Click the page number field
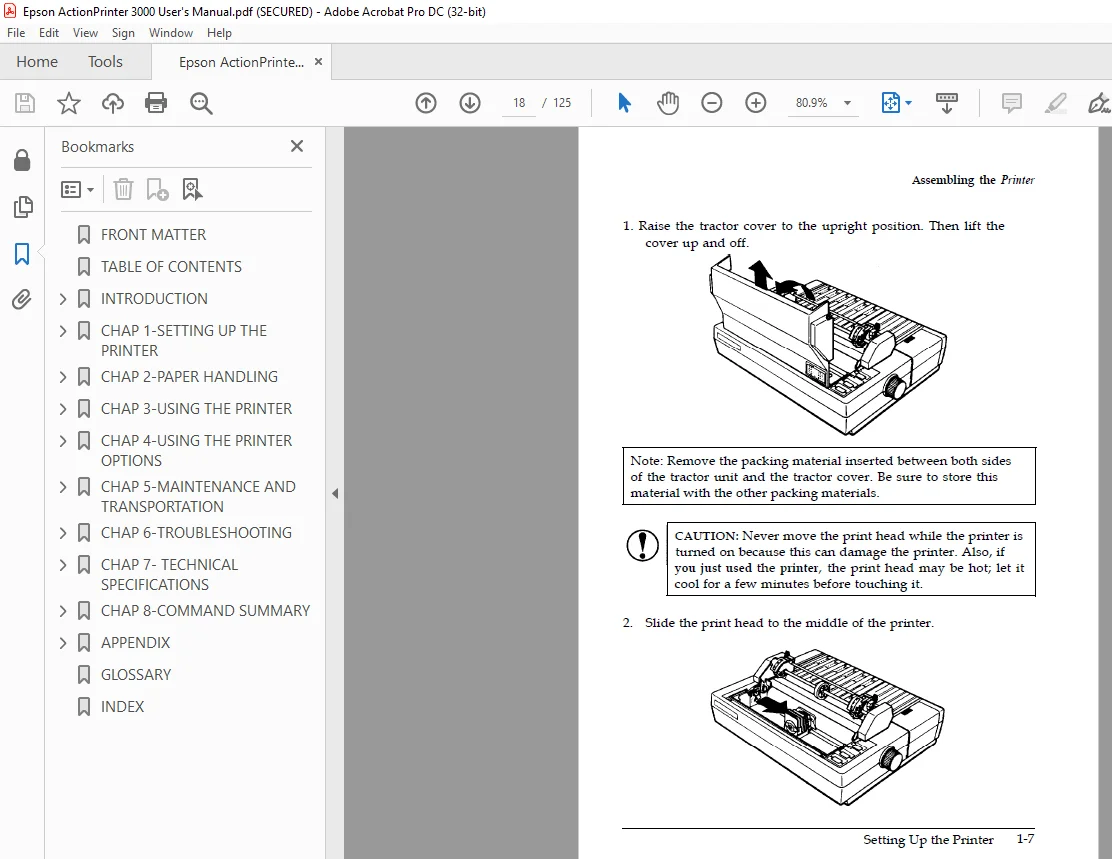 coord(519,103)
